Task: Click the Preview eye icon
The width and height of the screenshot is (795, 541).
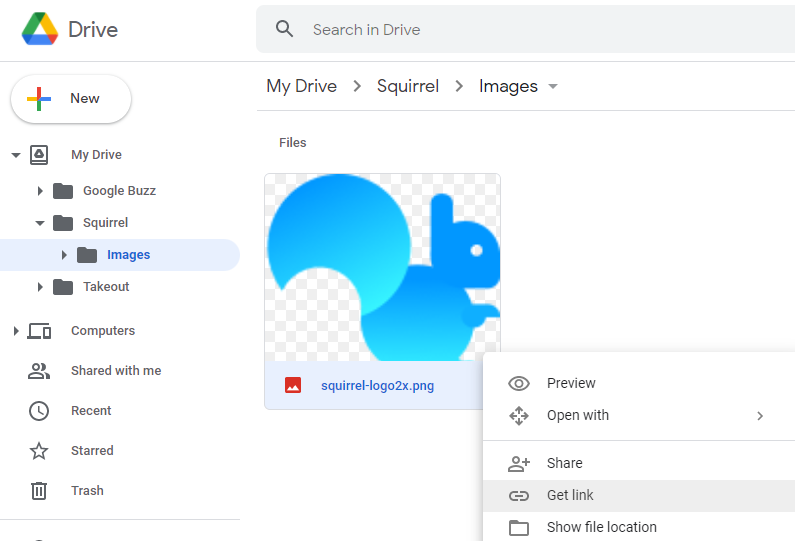Action: pos(519,383)
